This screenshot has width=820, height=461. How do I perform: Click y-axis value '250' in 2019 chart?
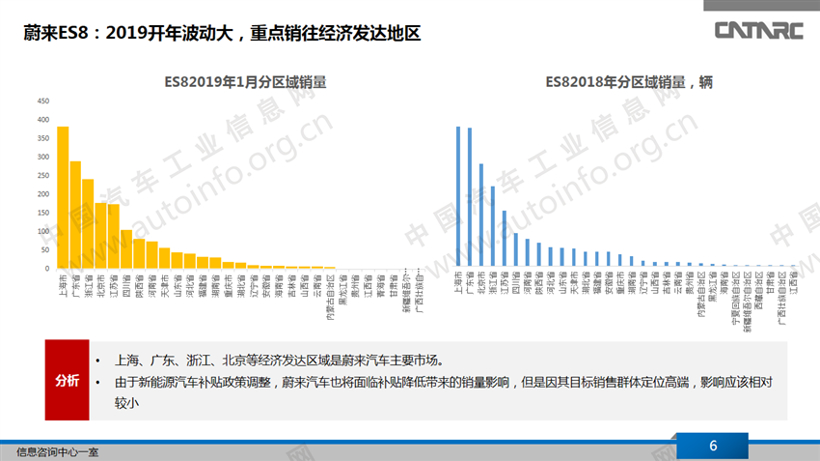tap(43, 176)
